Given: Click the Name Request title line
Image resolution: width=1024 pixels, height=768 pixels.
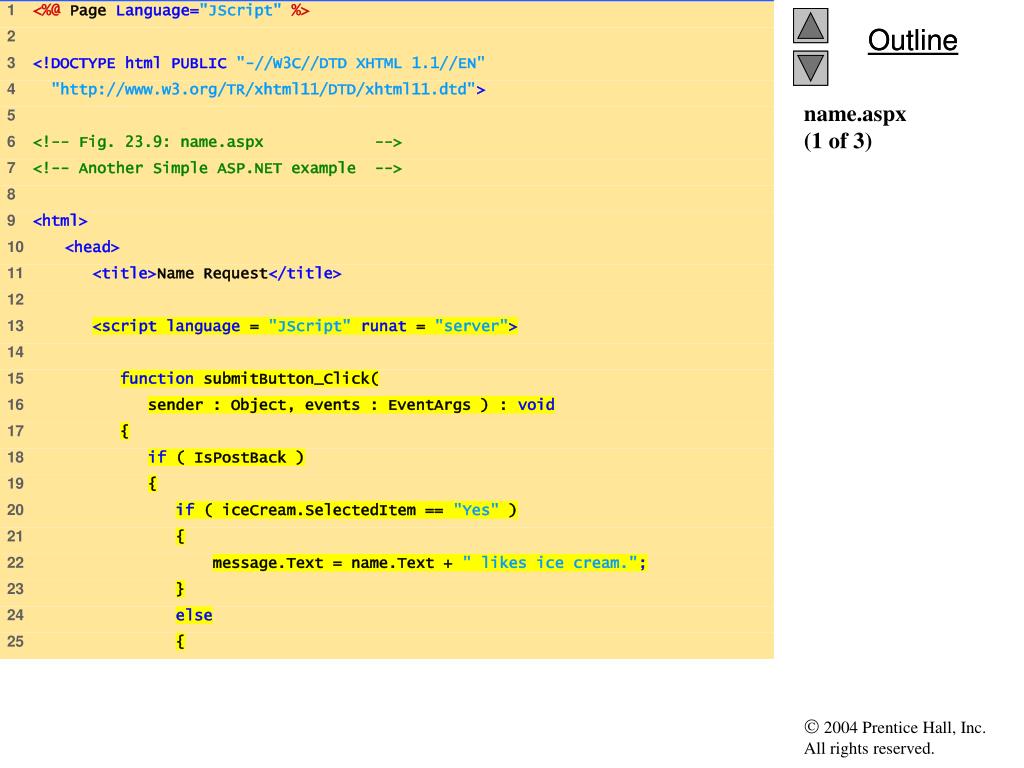Looking at the screenshot, I should click(x=217, y=274).
